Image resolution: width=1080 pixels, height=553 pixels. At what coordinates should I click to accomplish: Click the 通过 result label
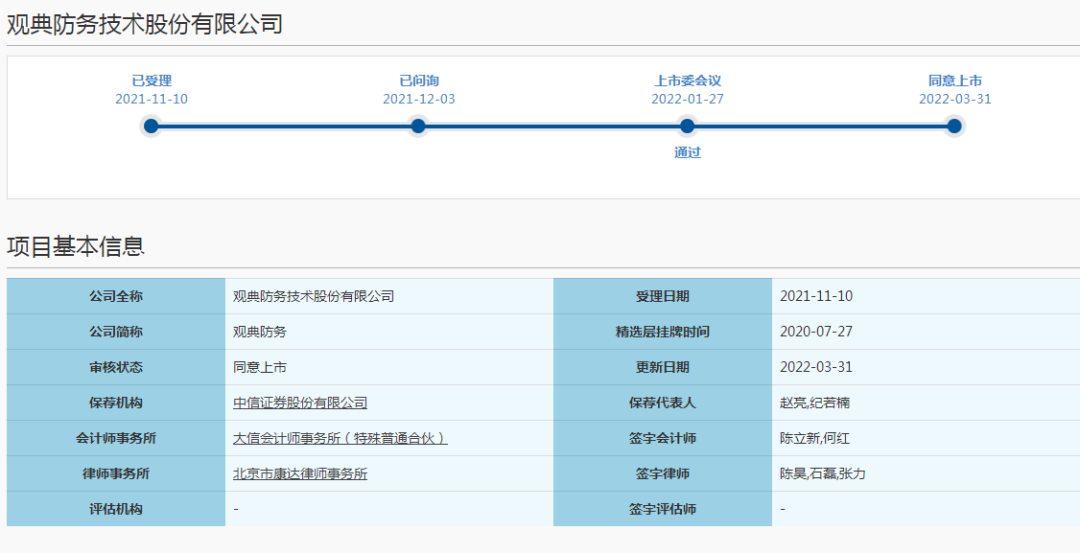coord(687,153)
